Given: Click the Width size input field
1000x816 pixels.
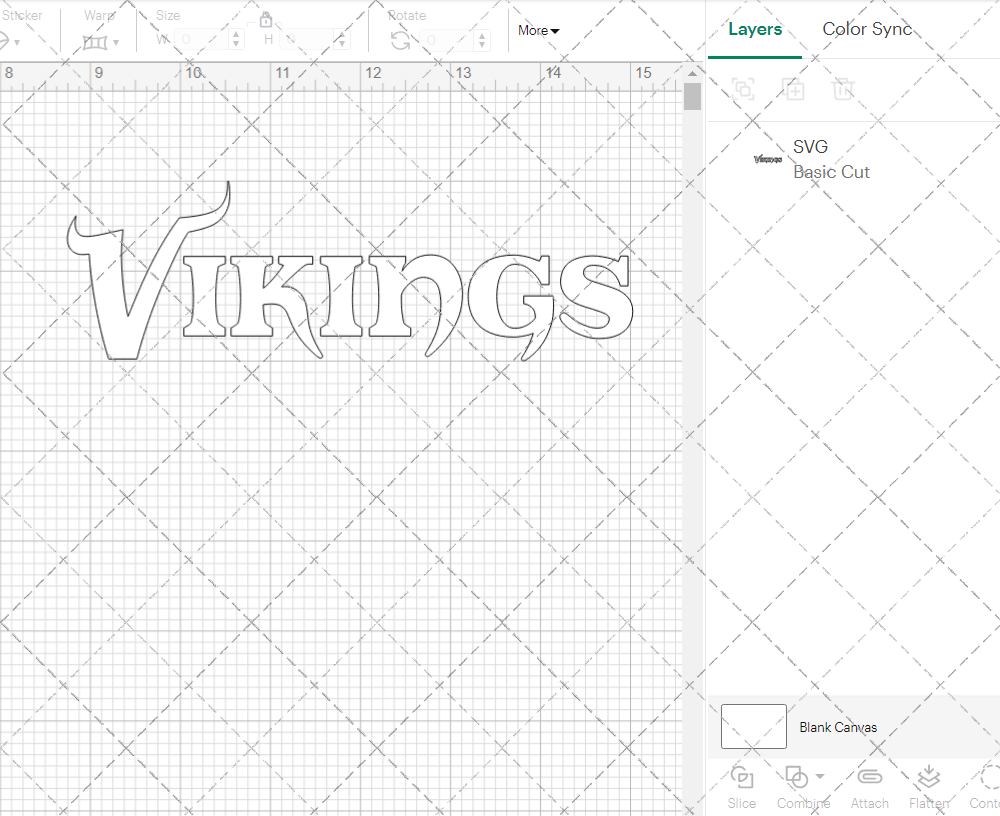Looking at the screenshot, I should (x=201, y=40).
